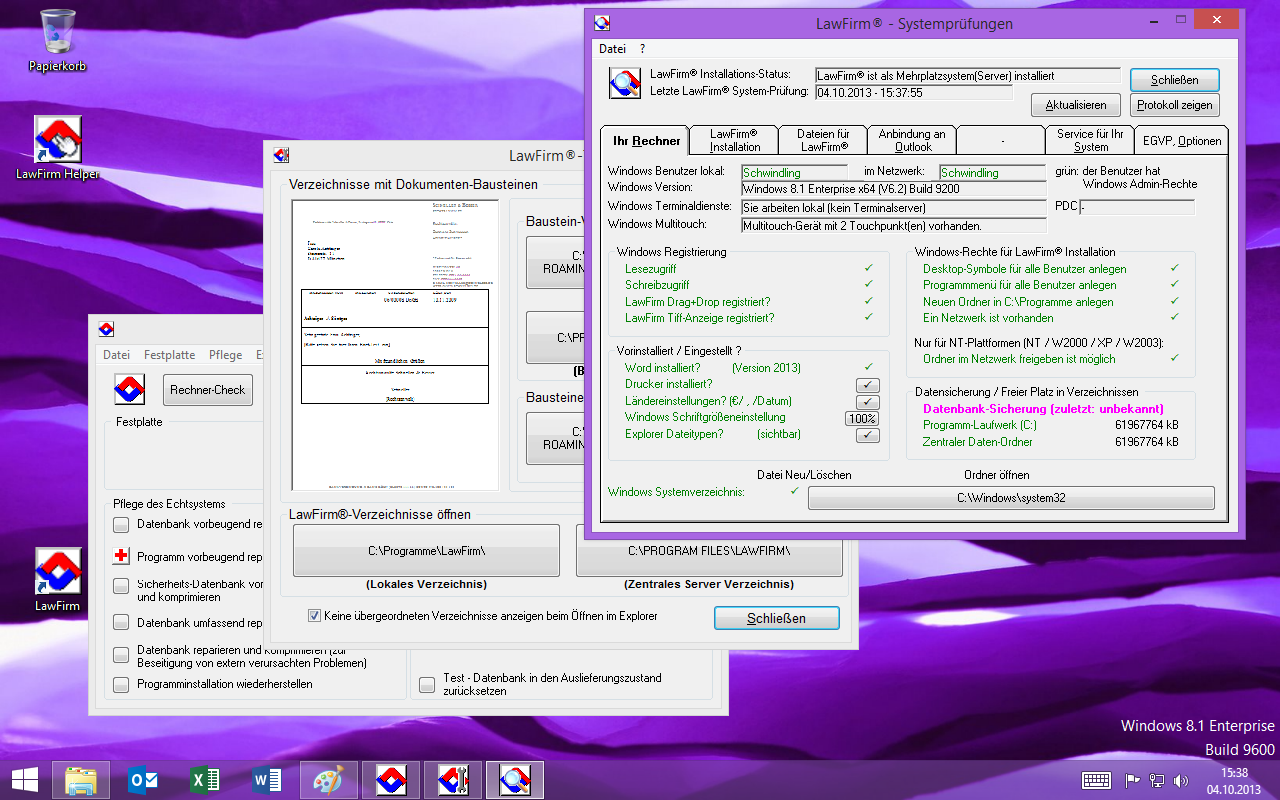Viewport: 1280px width, 800px height.
Task: Open Outlook from the taskbar
Action: pyautogui.click(x=143, y=779)
